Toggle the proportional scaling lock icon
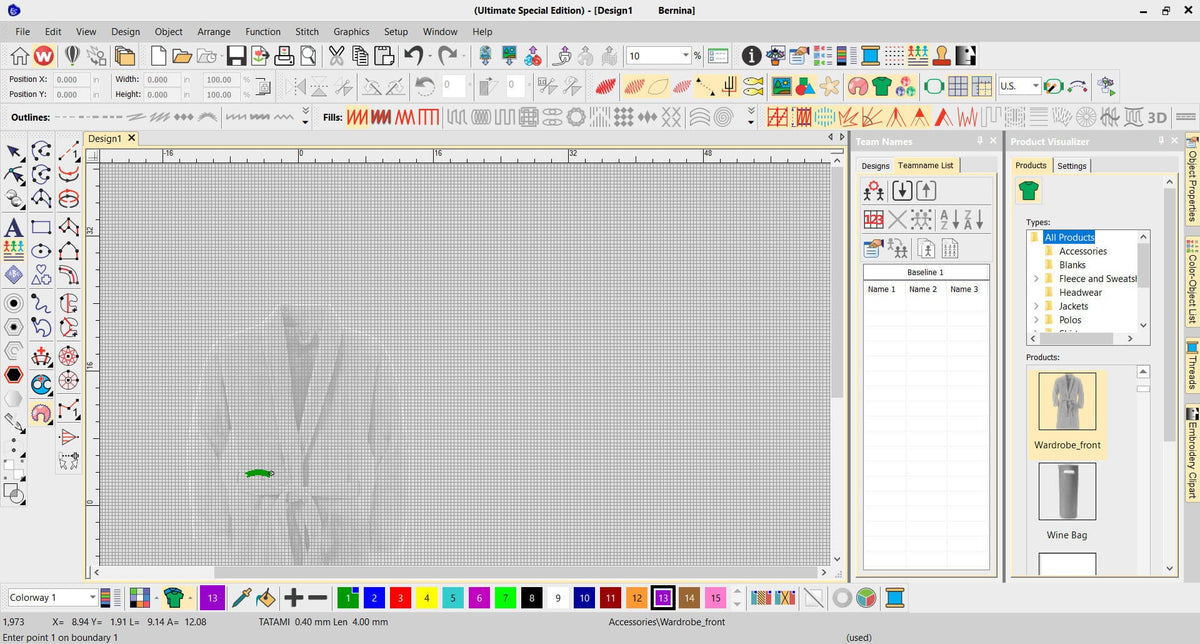1200x644 pixels. point(262,88)
